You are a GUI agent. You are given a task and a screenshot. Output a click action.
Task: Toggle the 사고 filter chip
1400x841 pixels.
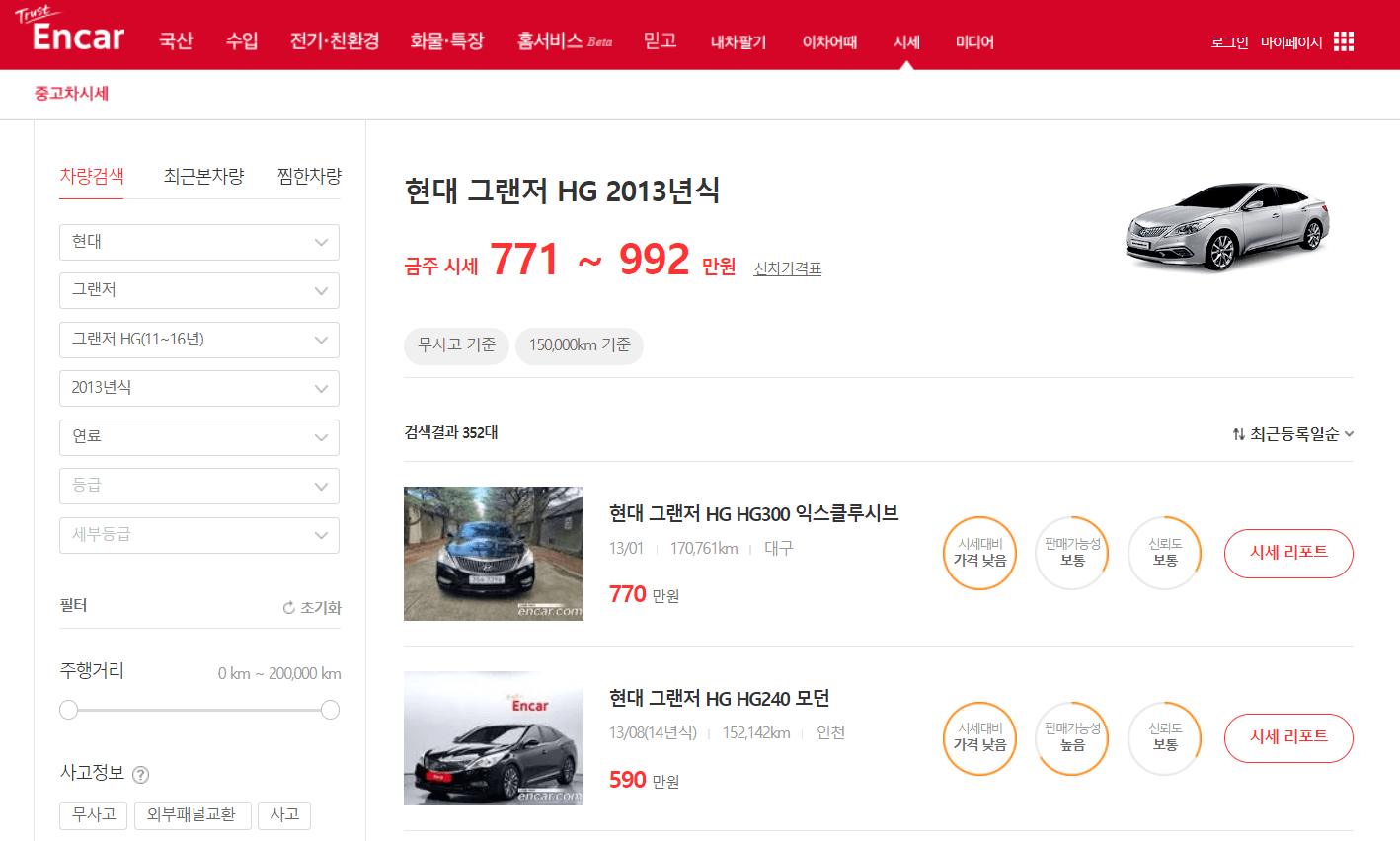(284, 815)
